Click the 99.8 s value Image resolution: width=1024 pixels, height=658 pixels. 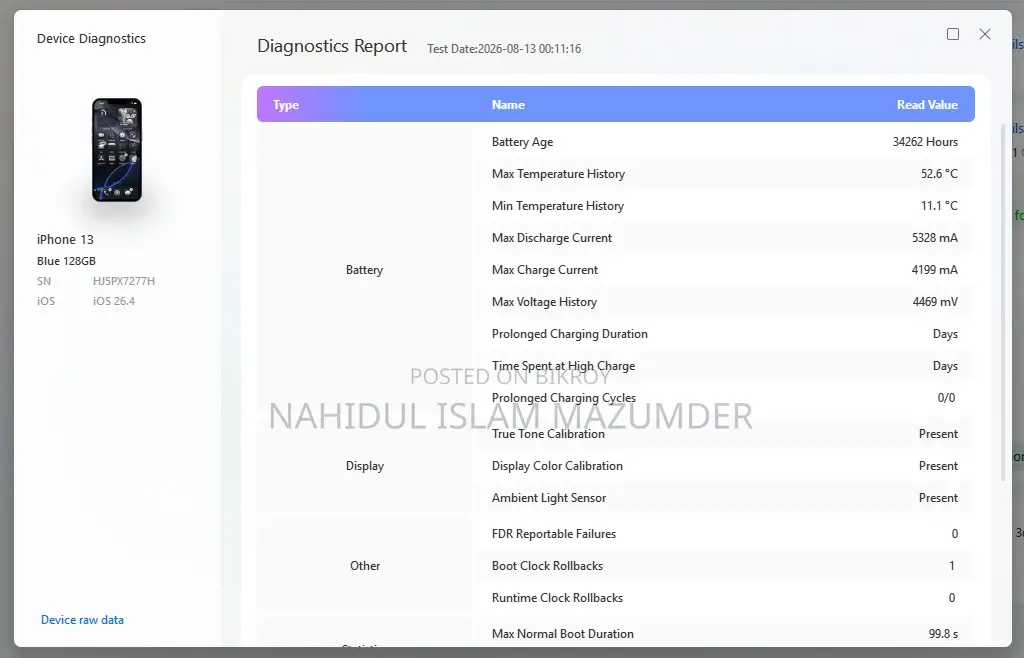[943, 633]
